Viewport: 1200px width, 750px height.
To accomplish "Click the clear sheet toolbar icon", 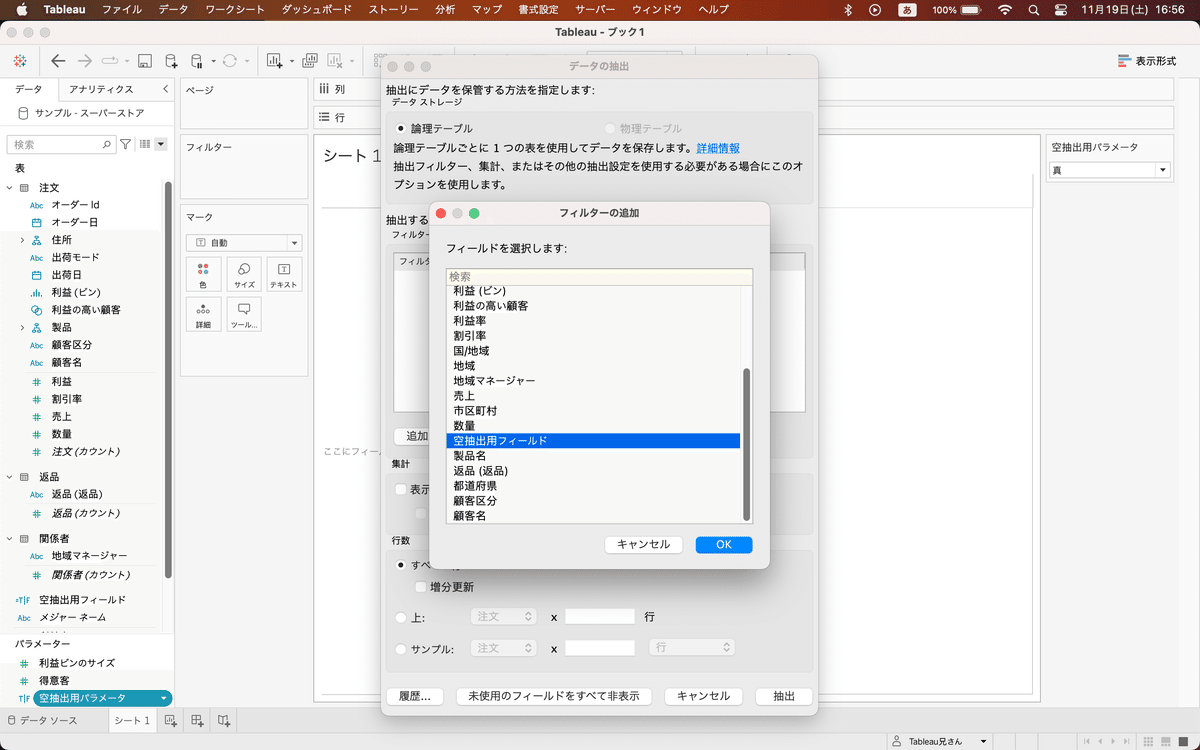I will tap(334, 61).
